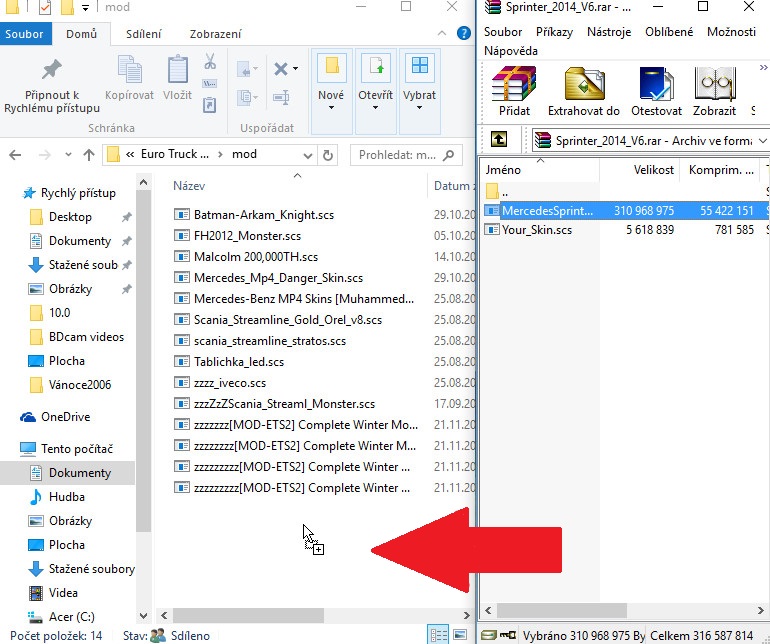The width and height of the screenshot is (770, 644).
Task: Switch to large icons view in status bar
Action: coord(461,635)
